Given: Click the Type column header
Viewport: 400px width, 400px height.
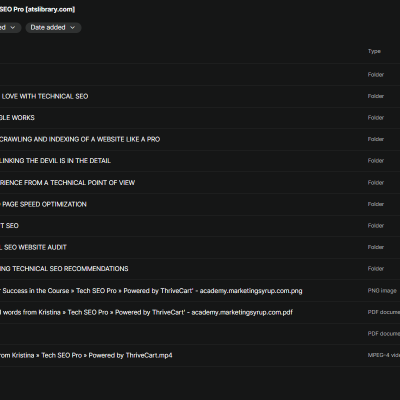Looking at the screenshot, I should click(x=374, y=51).
